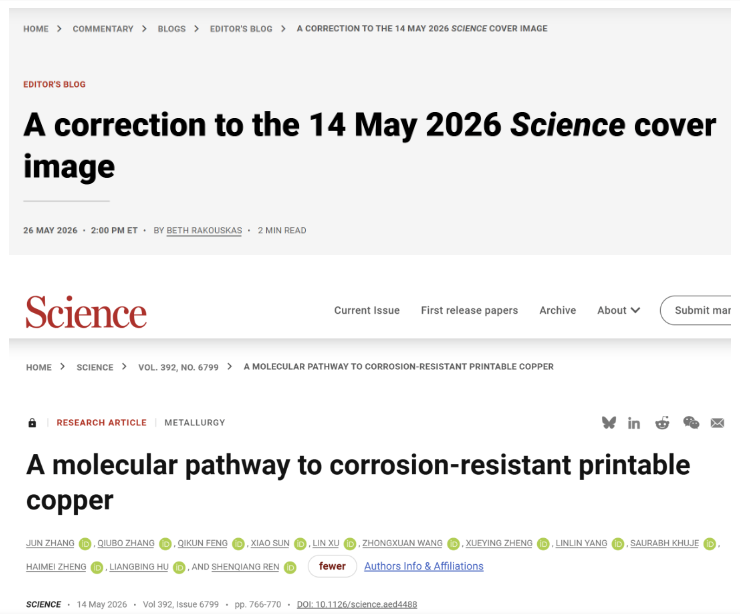740x614 pixels.
Task: Go to Editor's Blog breadcrumb
Action: 241,29
